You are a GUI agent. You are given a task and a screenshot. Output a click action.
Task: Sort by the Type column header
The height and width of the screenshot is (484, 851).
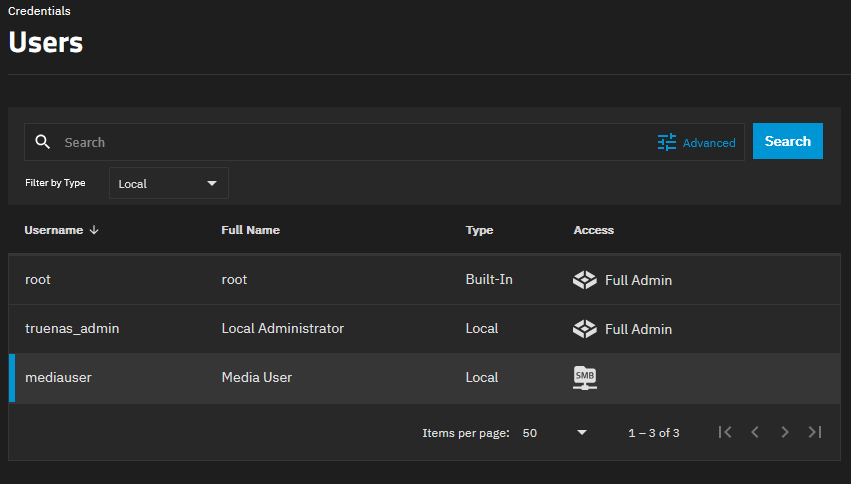[479, 230]
